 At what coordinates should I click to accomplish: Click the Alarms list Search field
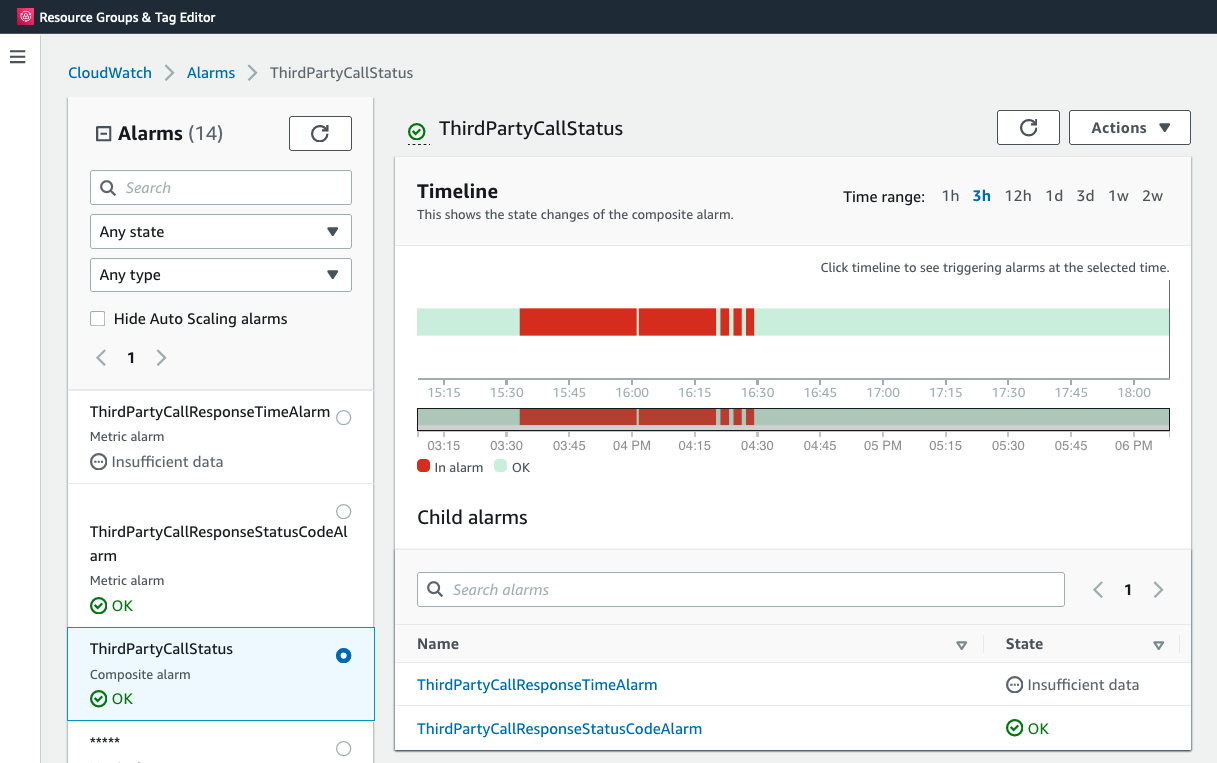(221, 188)
